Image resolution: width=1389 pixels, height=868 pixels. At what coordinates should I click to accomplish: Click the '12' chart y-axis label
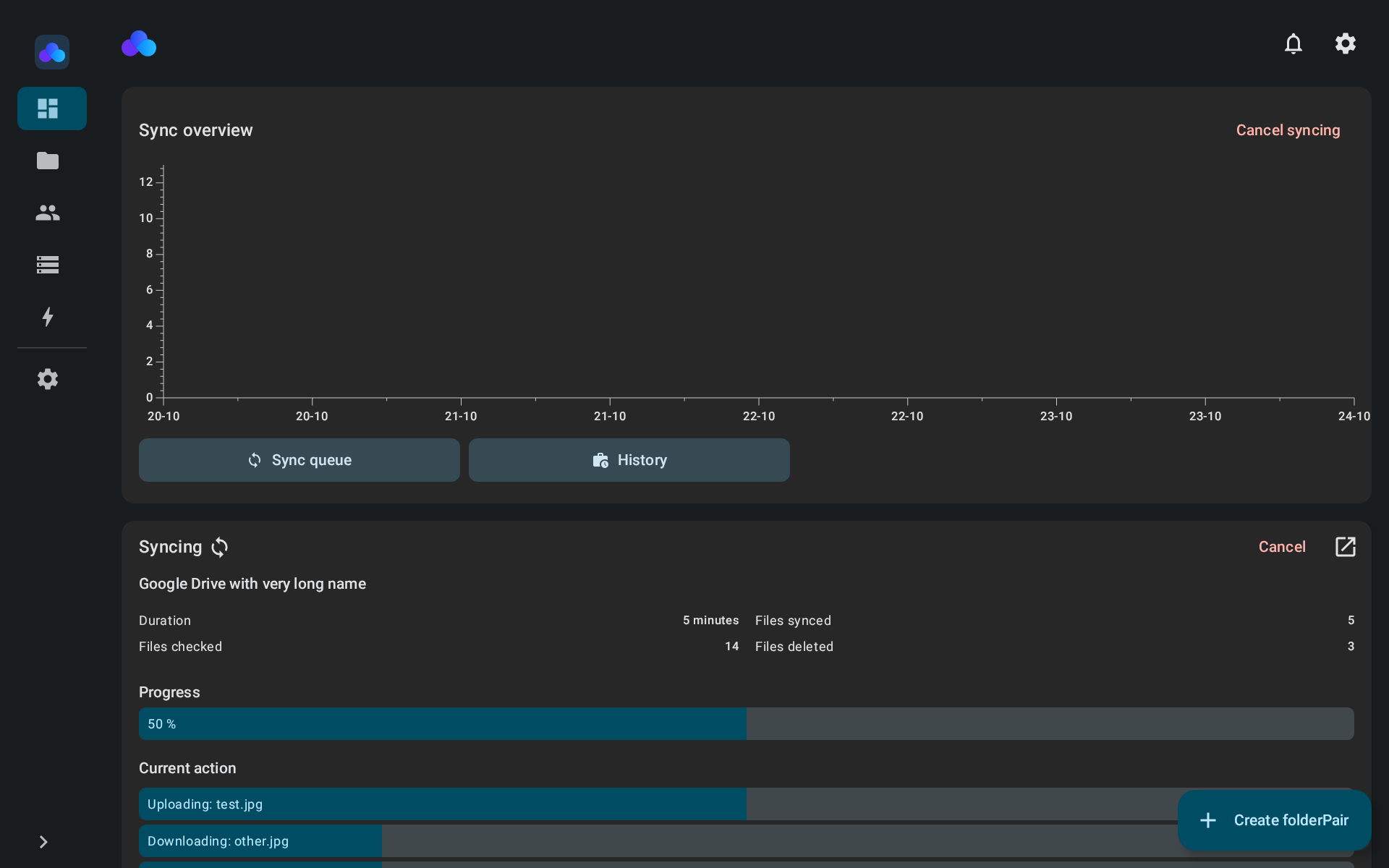pos(146,182)
